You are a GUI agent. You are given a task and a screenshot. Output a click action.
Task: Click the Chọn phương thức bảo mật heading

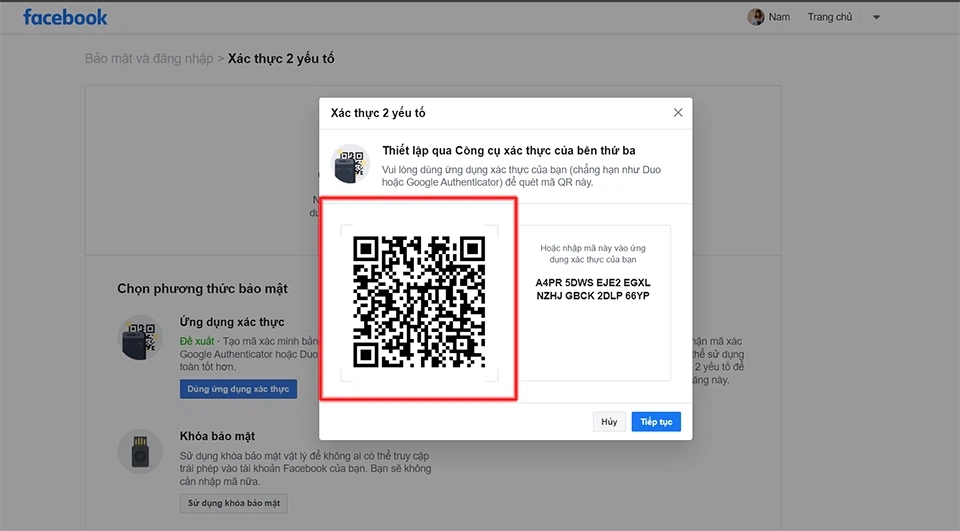point(202,288)
